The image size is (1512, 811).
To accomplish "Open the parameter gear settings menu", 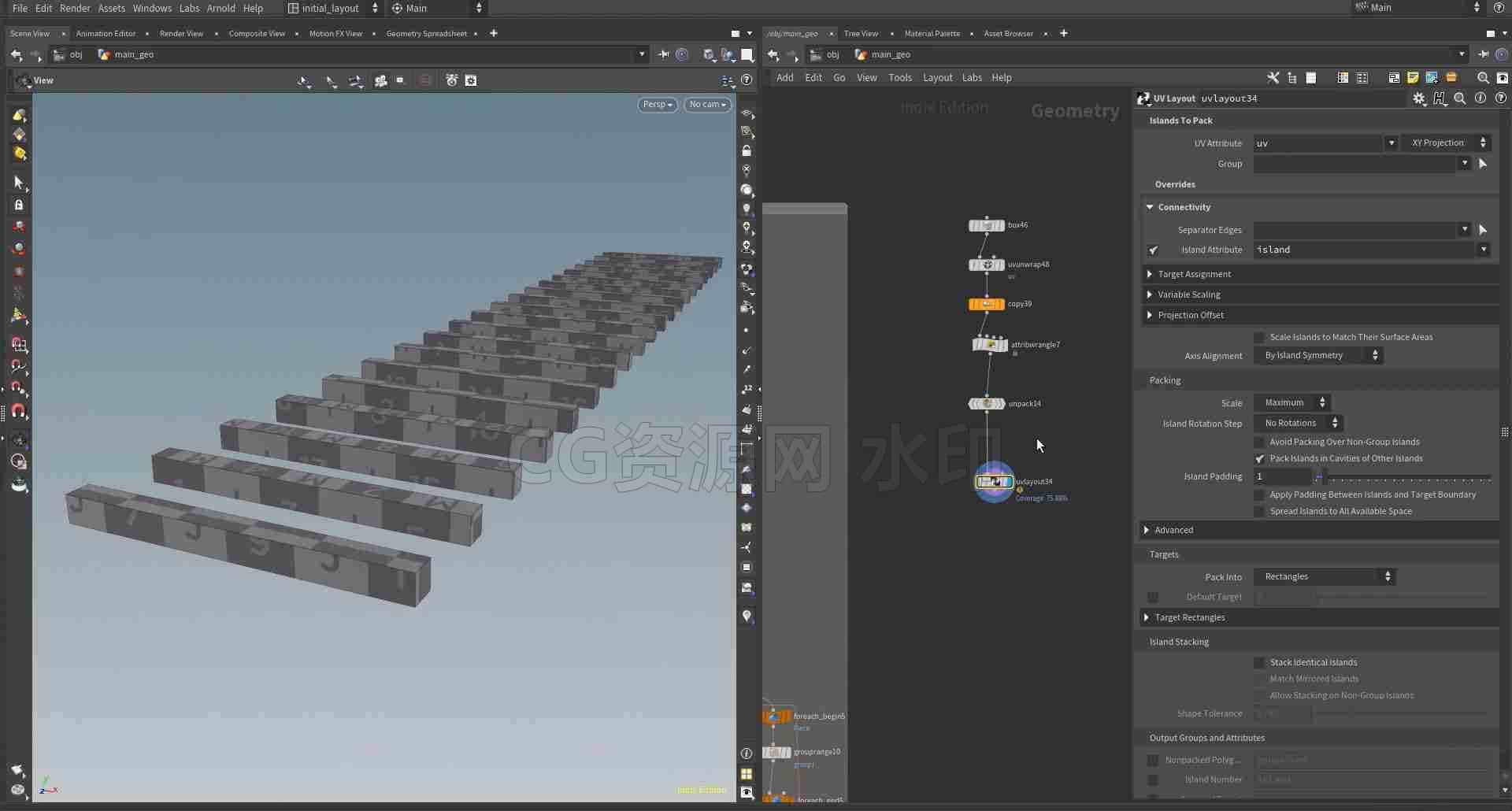I will (1419, 98).
